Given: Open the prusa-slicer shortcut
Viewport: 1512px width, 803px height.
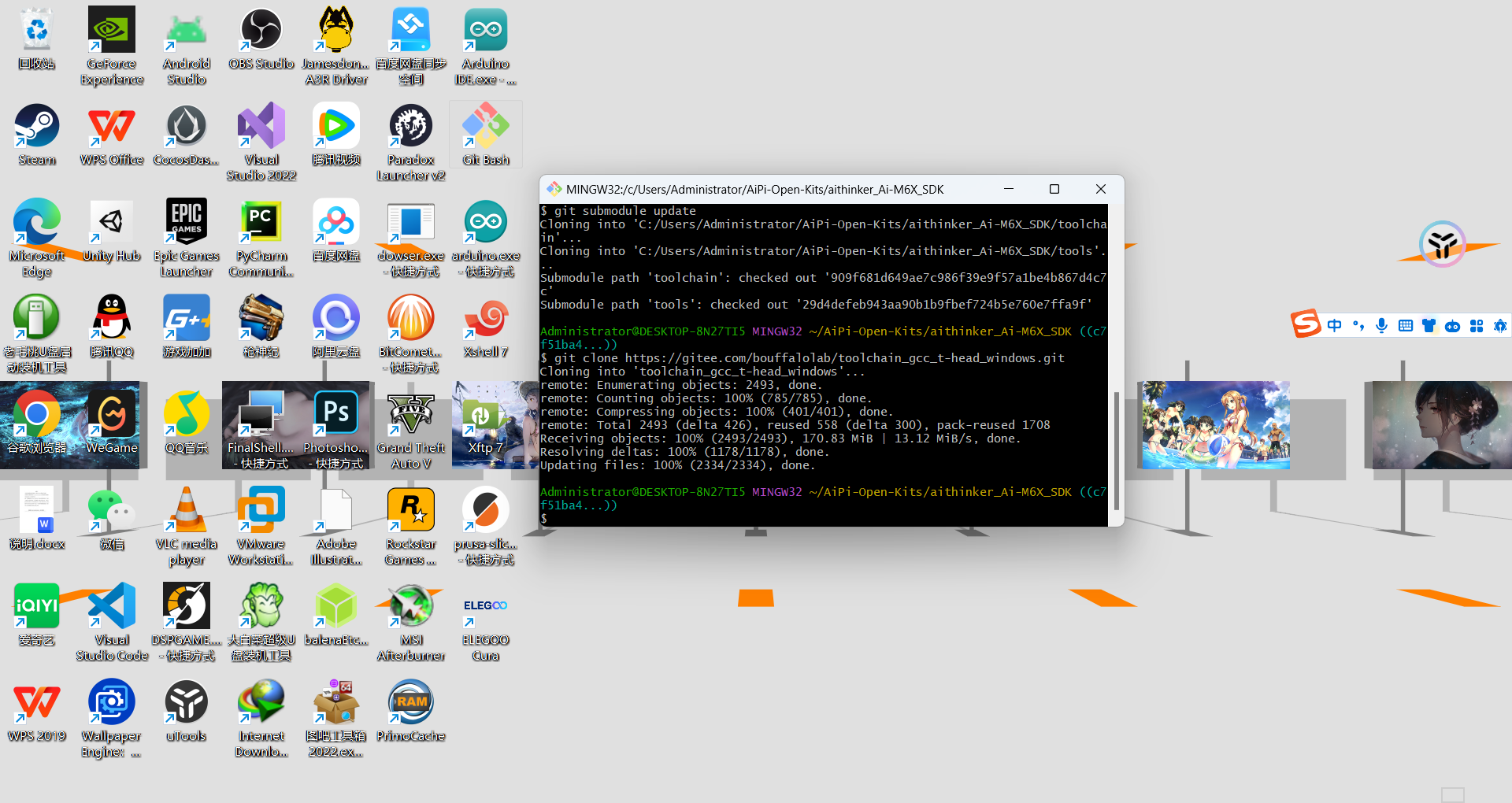Looking at the screenshot, I should click(486, 526).
